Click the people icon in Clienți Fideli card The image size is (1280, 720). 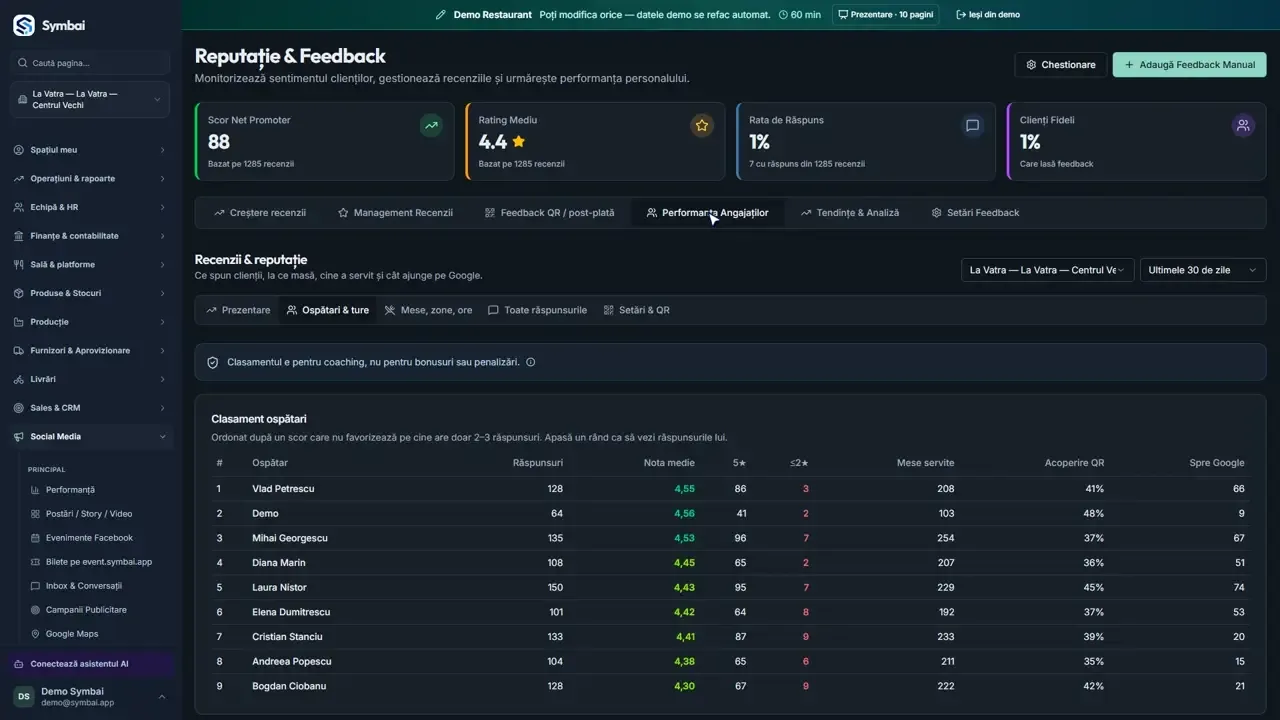tap(1243, 125)
